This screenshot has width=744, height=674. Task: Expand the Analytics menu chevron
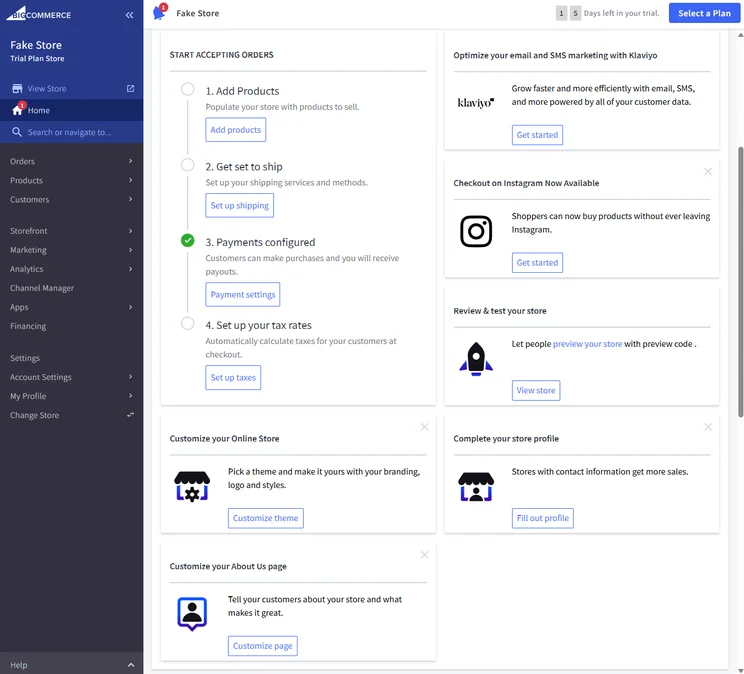click(130, 269)
